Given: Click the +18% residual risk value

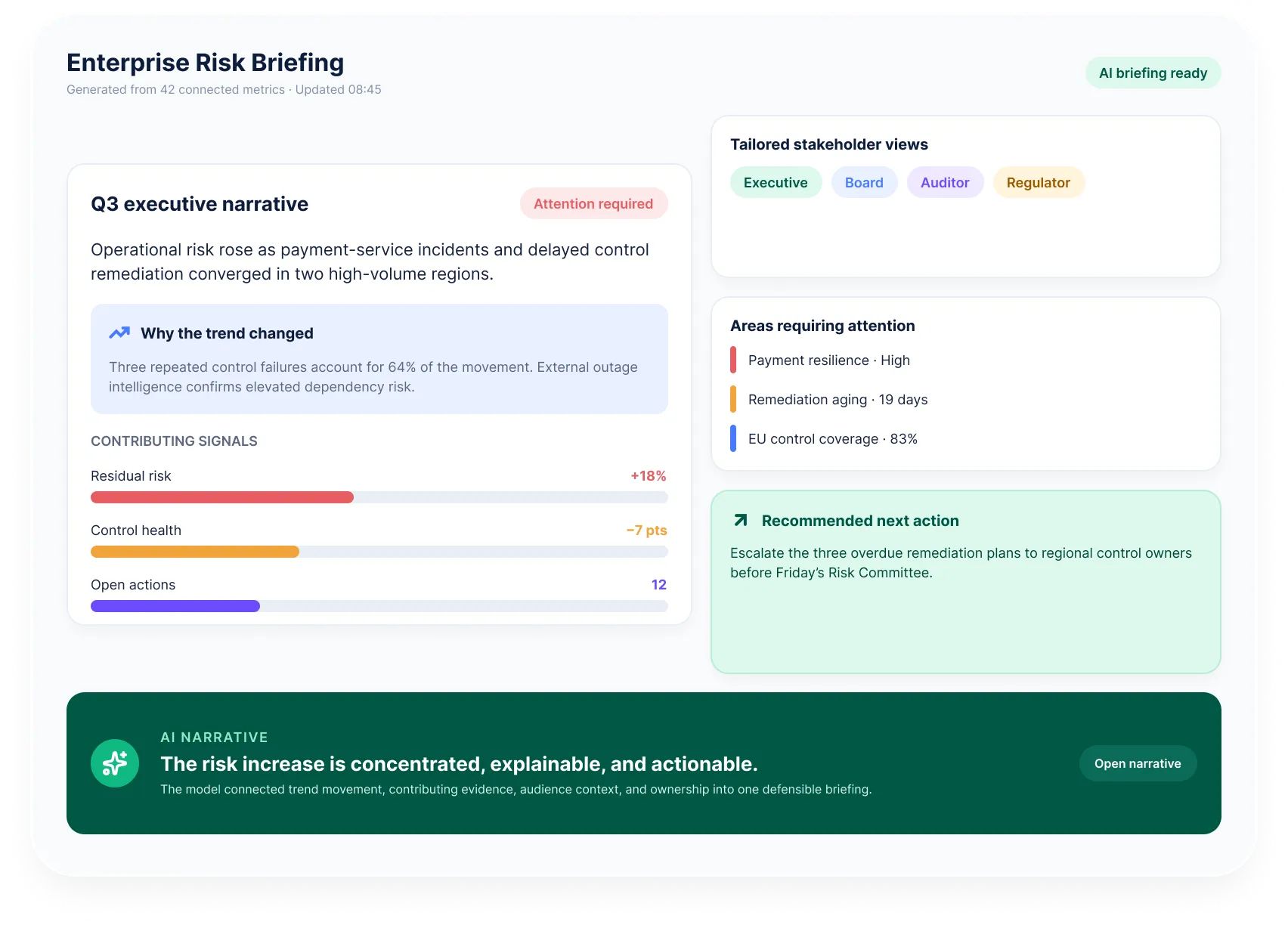Looking at the screenshot, I should point(649,476).
